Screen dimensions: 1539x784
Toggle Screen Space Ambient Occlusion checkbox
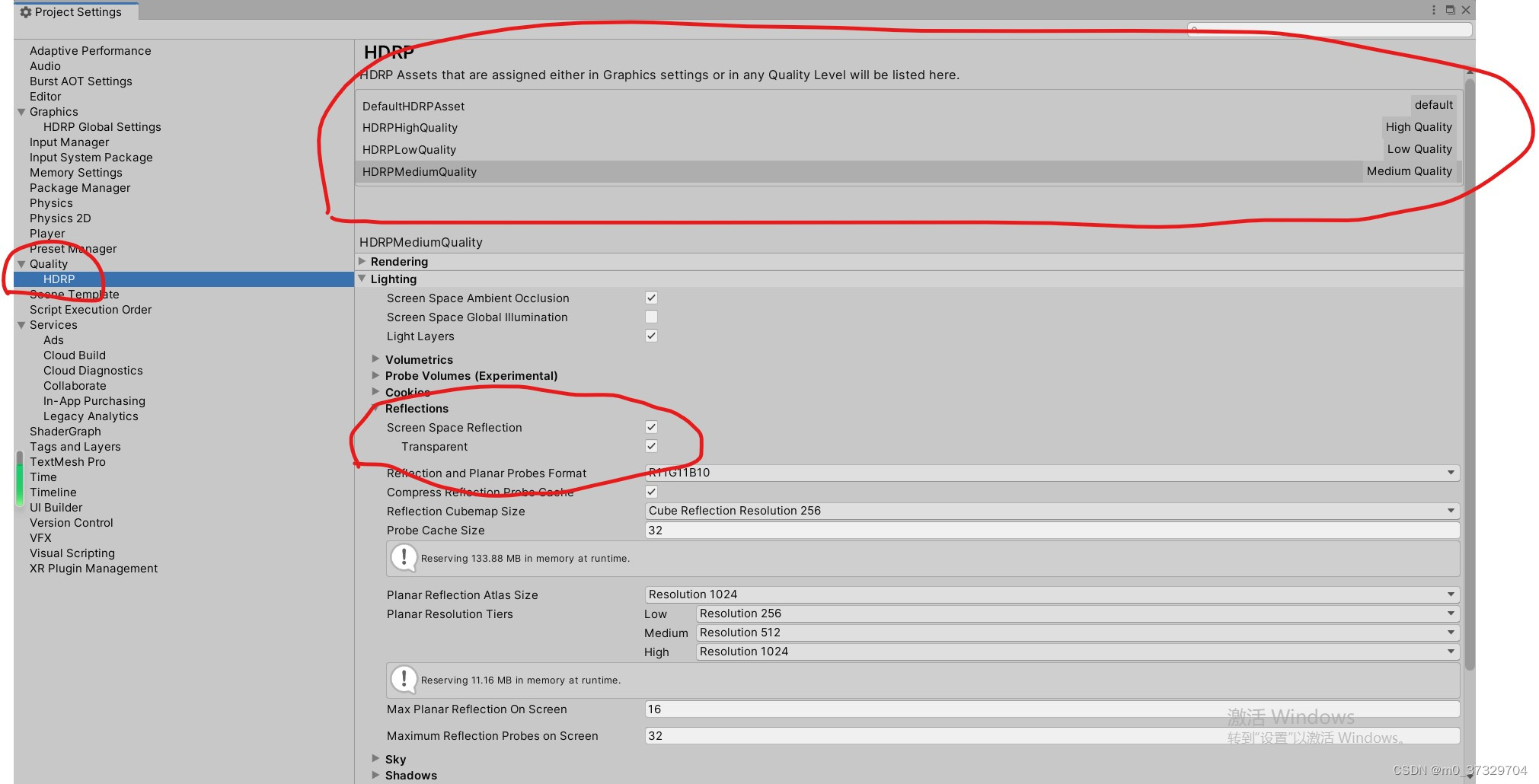[651, 298]
